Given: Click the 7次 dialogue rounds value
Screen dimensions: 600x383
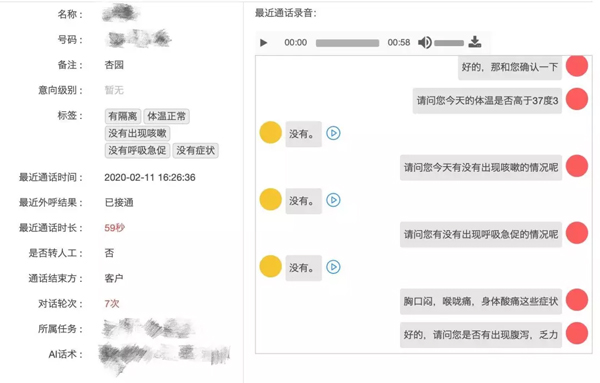Looking at the screenshot, I should pos(112,304).
